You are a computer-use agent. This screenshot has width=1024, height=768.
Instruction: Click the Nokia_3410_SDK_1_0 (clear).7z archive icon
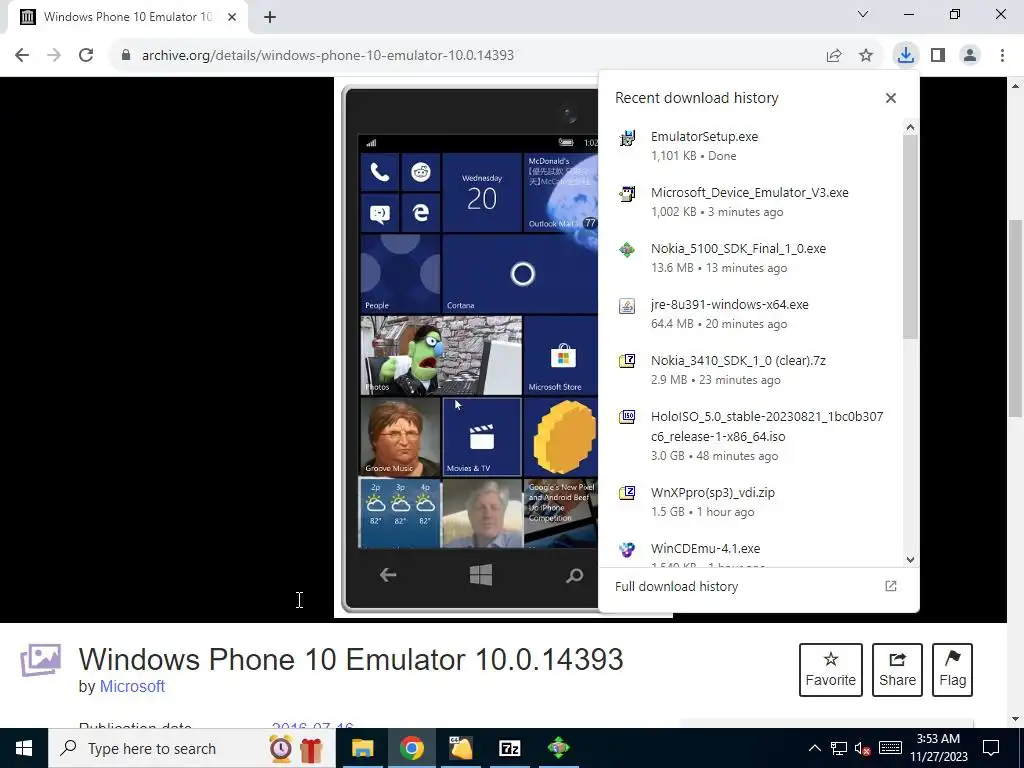627,361
